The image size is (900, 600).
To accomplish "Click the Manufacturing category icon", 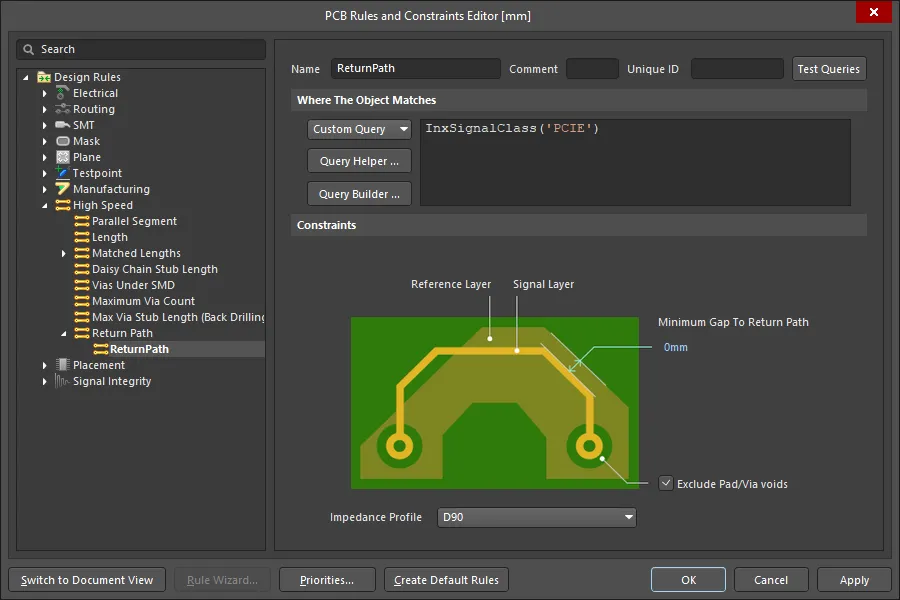I will point(63,189).
